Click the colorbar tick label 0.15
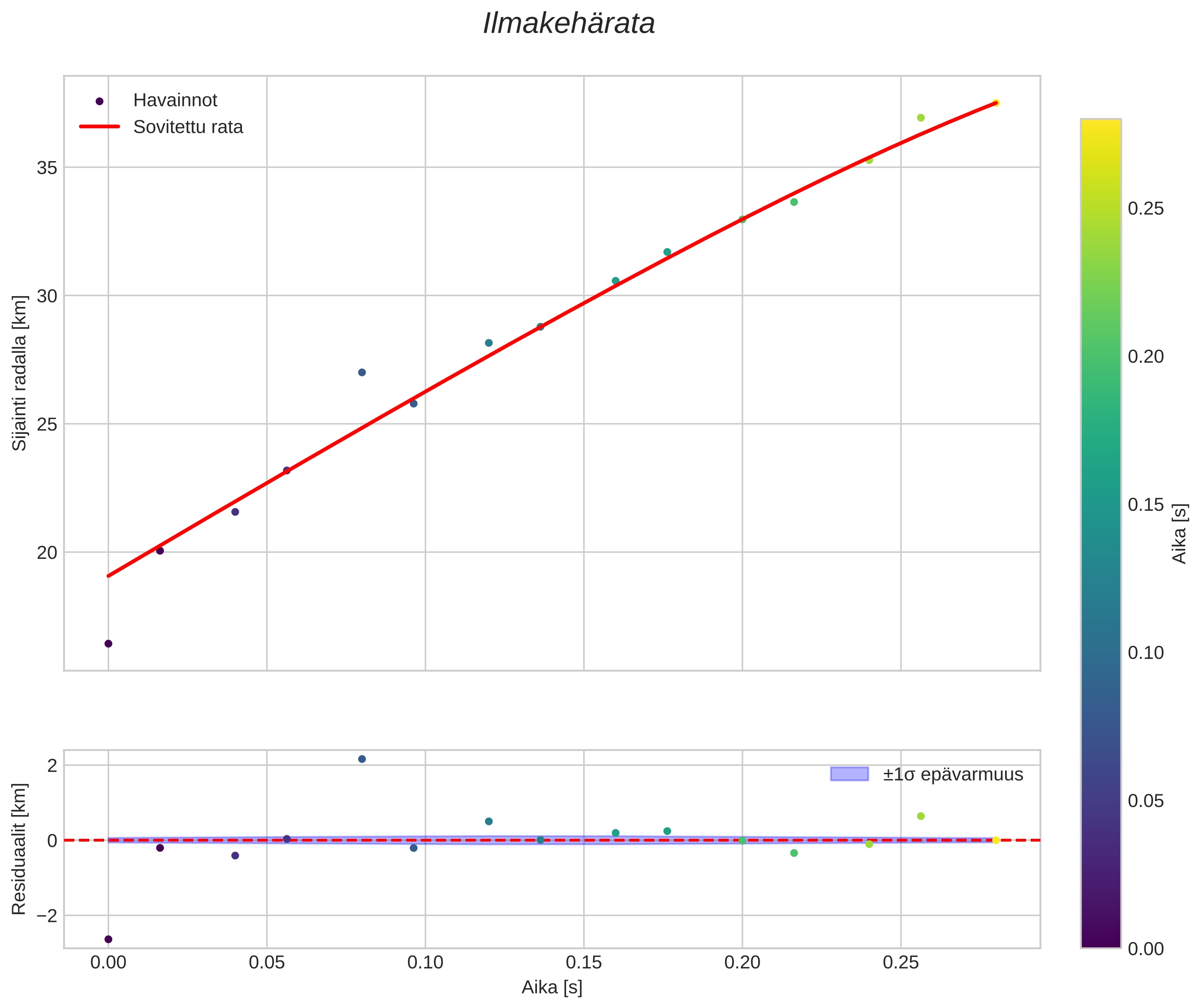 [1146, 504]
